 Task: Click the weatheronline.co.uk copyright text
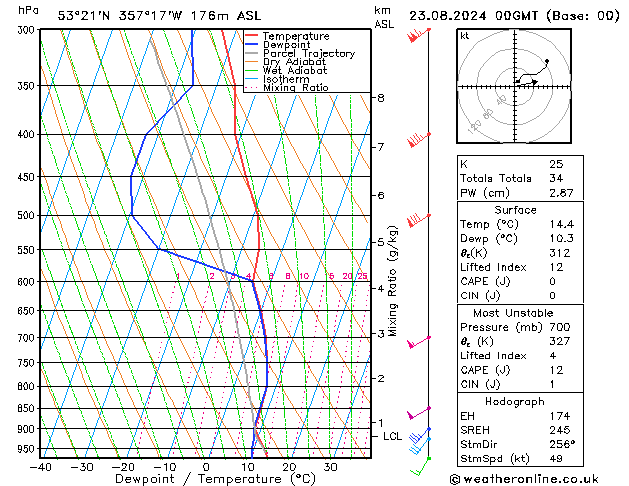pos(524,479)
